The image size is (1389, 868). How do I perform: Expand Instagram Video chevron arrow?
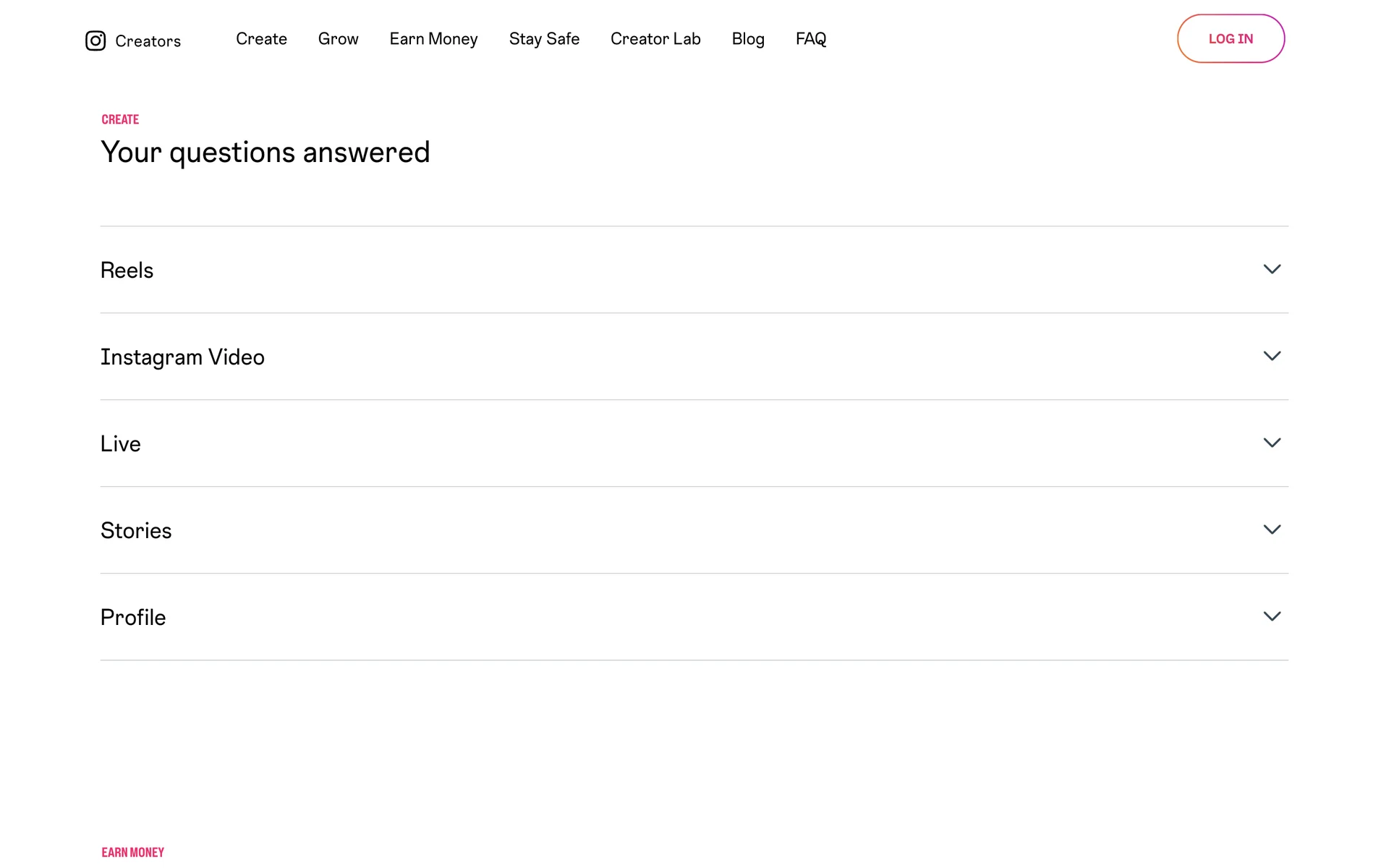(x=1272, y=356)
